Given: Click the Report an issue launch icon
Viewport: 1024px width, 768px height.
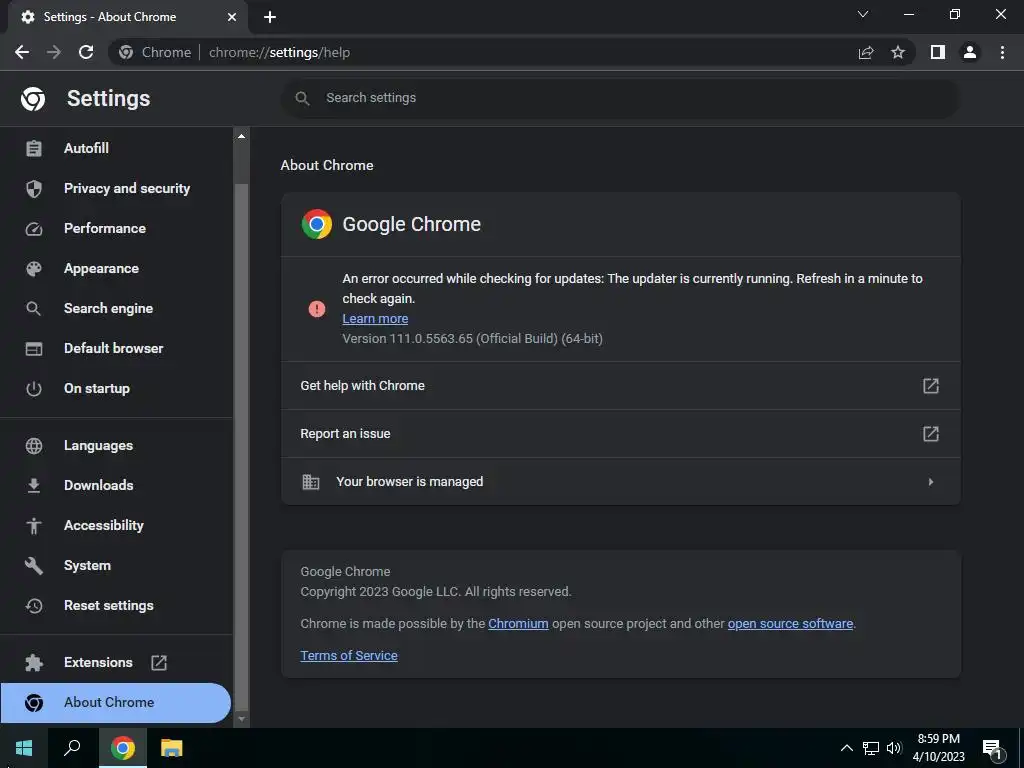Looking at the screenshot, I should pos(931,434).
